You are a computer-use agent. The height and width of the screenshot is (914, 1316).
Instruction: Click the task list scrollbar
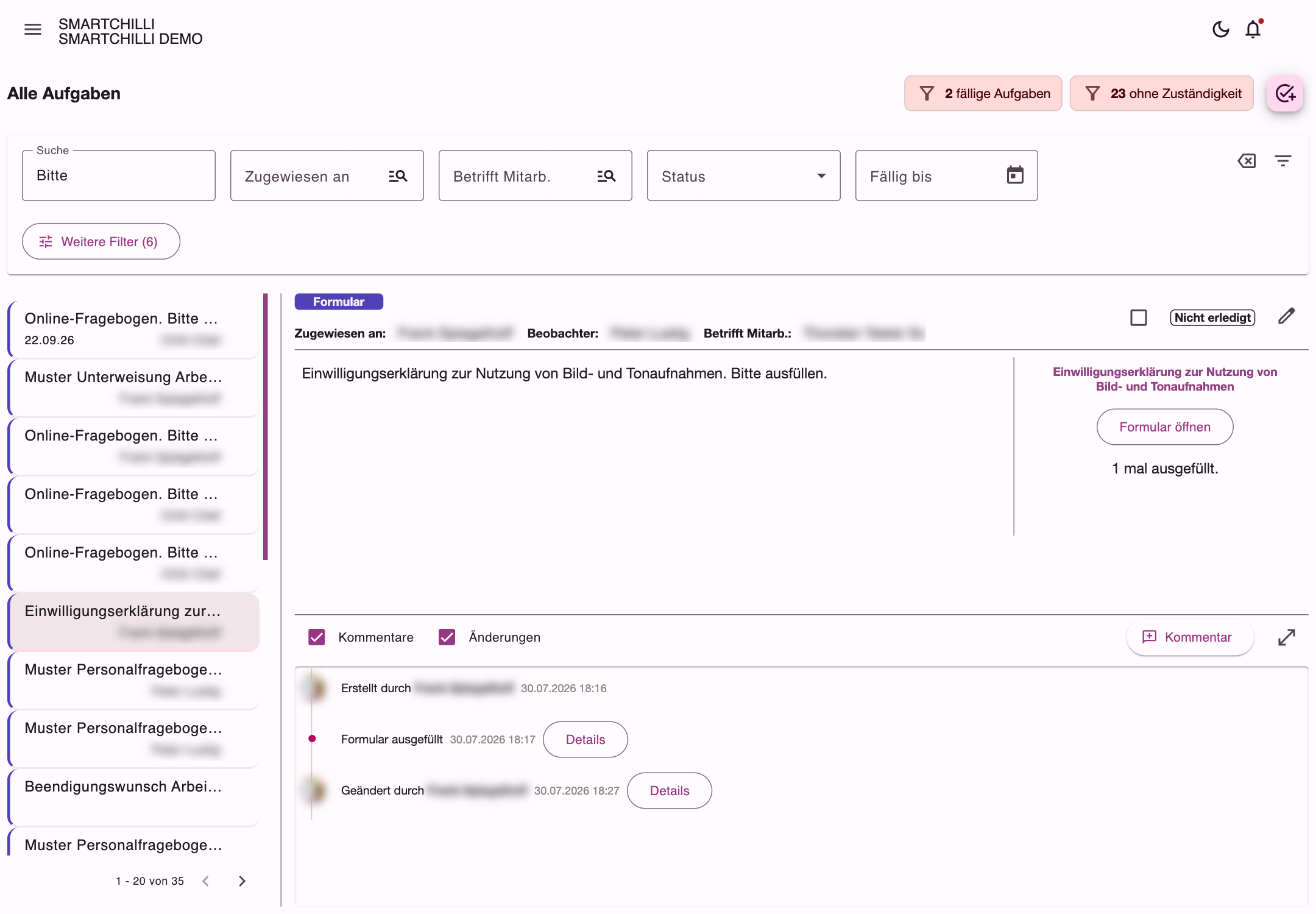pyautogui.click(x=266, y=427)
